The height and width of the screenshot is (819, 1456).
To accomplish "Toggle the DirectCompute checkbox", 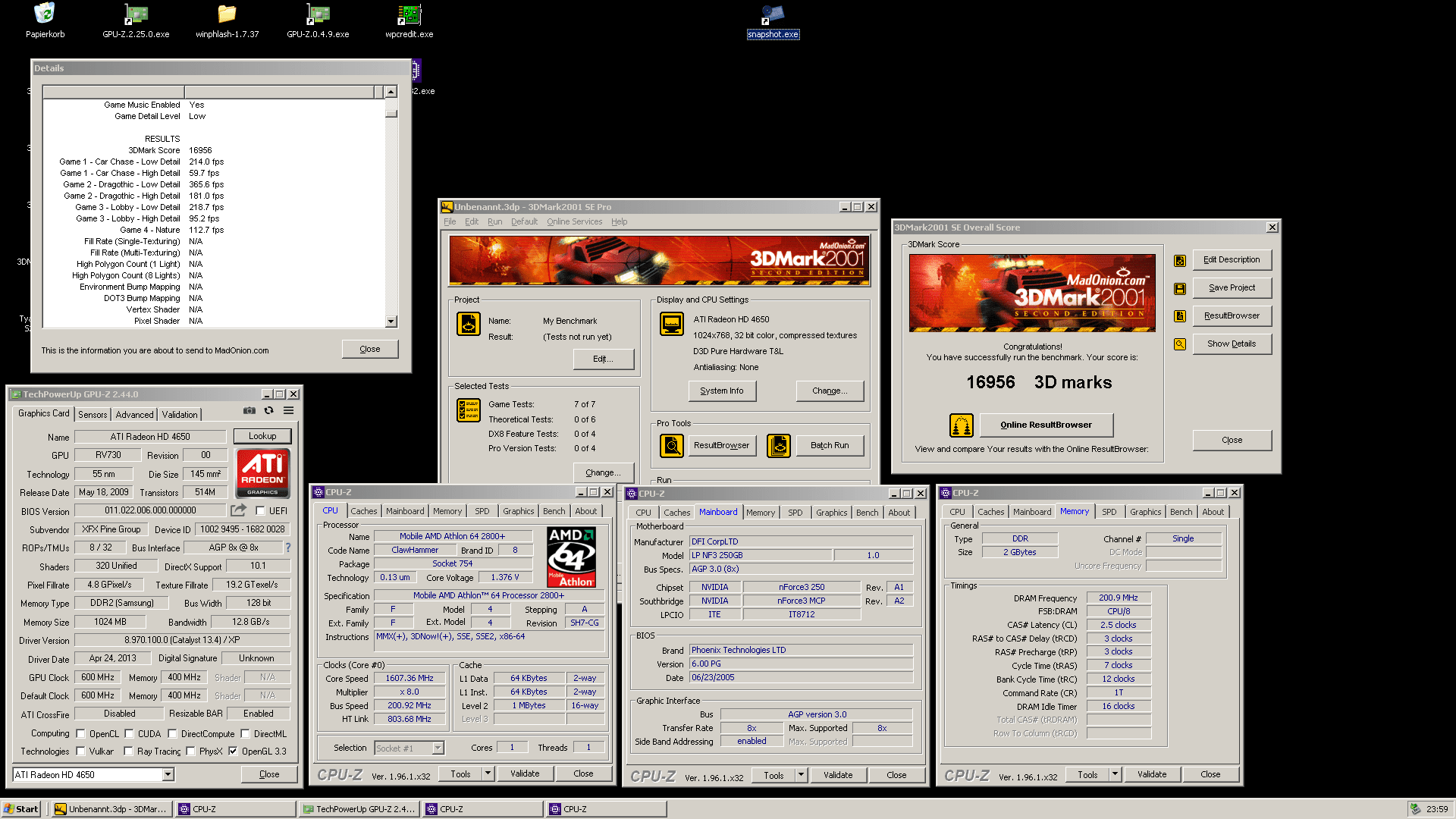I will point(172,734).
